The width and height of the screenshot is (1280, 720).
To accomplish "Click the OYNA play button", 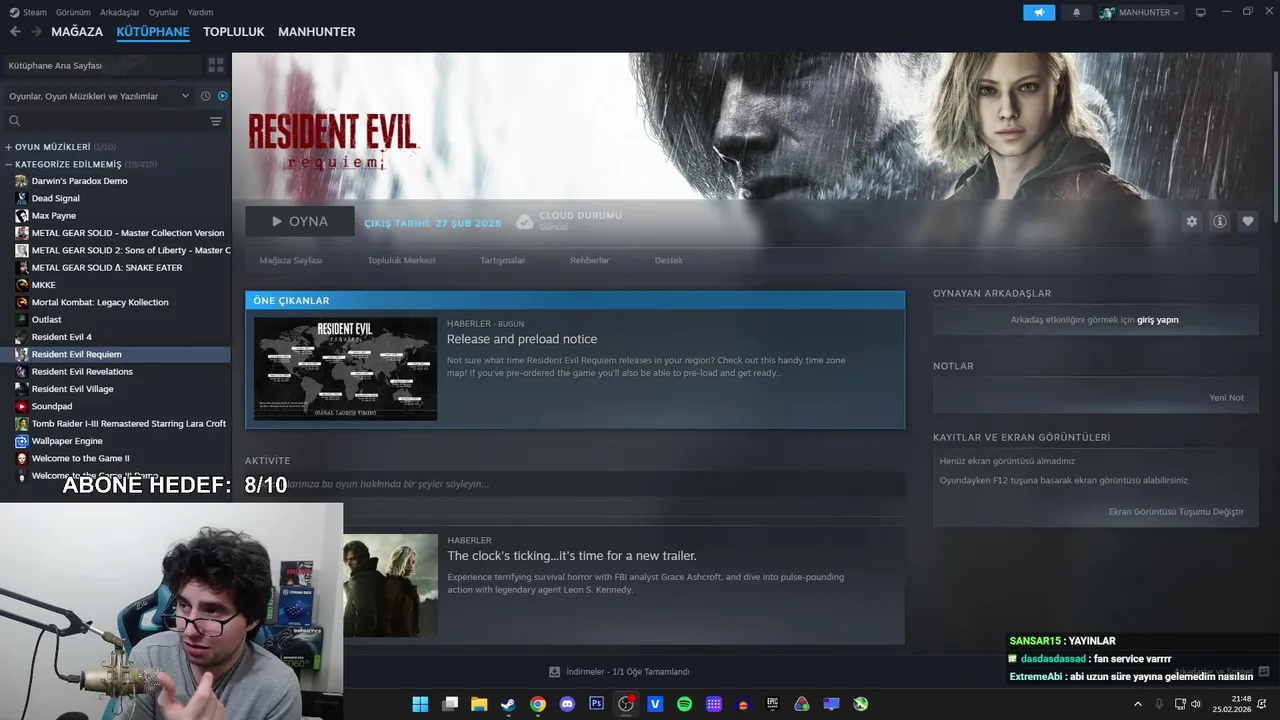I will point(300,222).
